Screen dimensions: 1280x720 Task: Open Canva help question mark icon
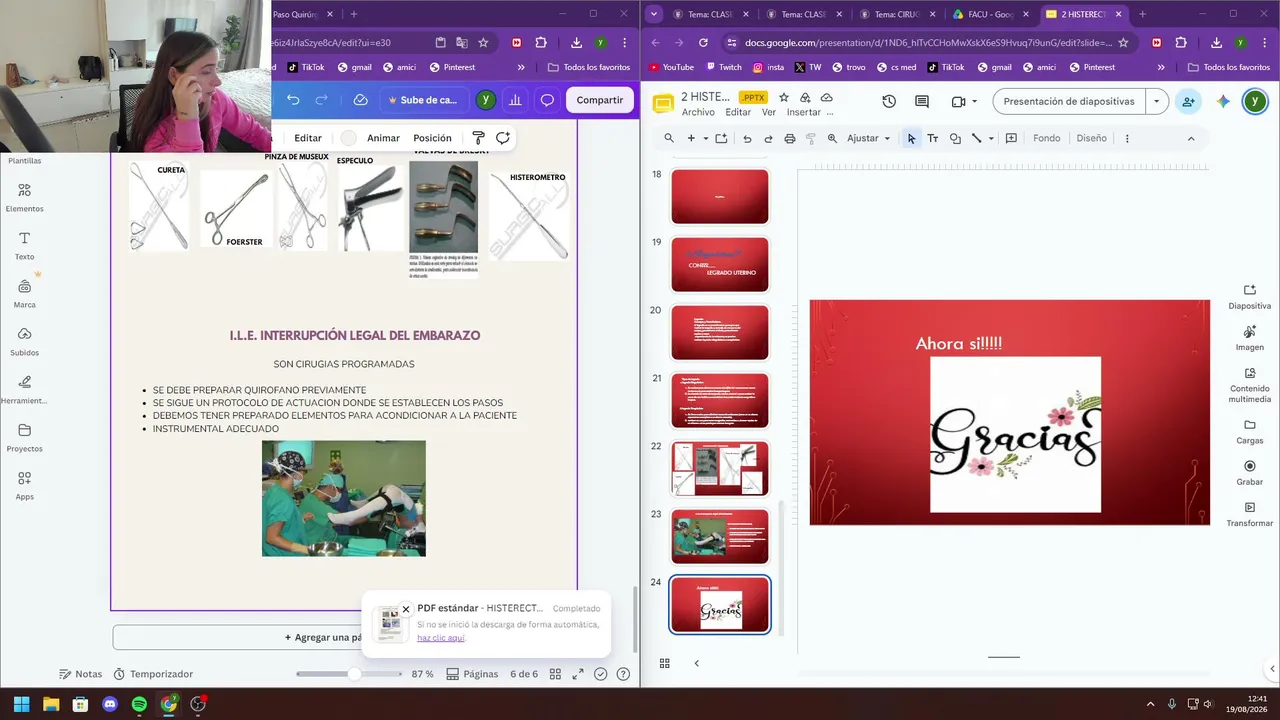tap(623, 674)
